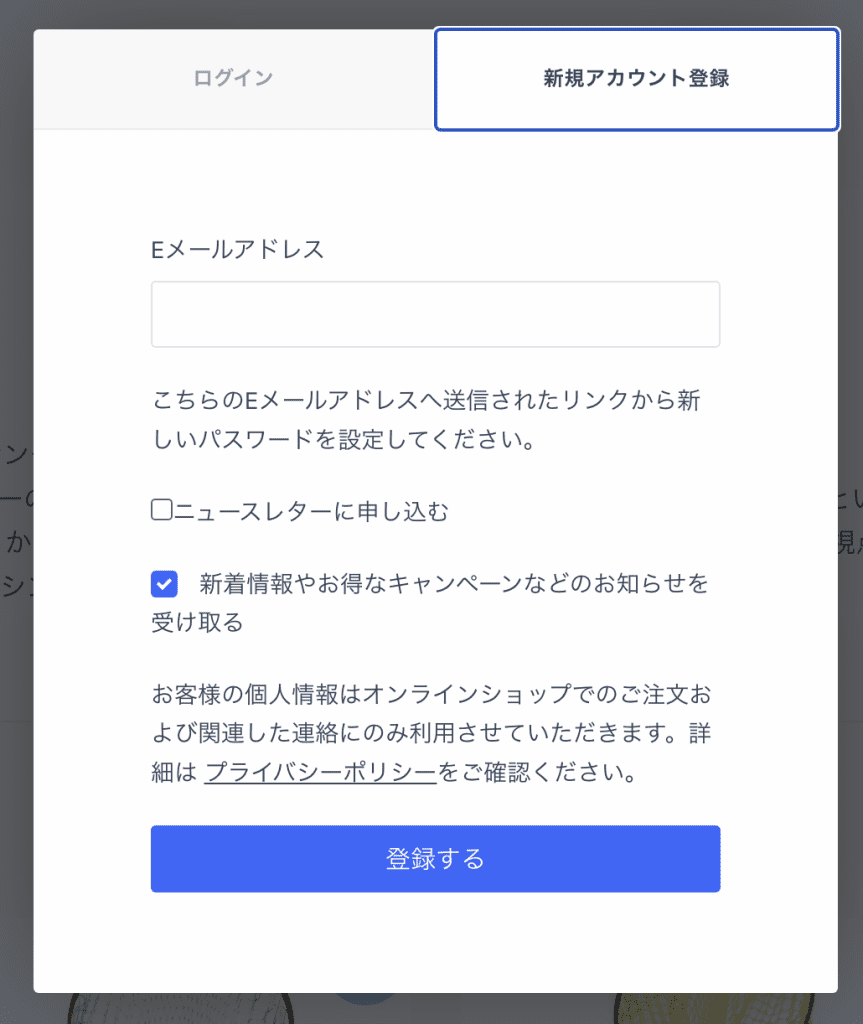The image size is (863, 1024).
Task: Click the ニュースレターに申し込む label text
Action: pos(311,512)
